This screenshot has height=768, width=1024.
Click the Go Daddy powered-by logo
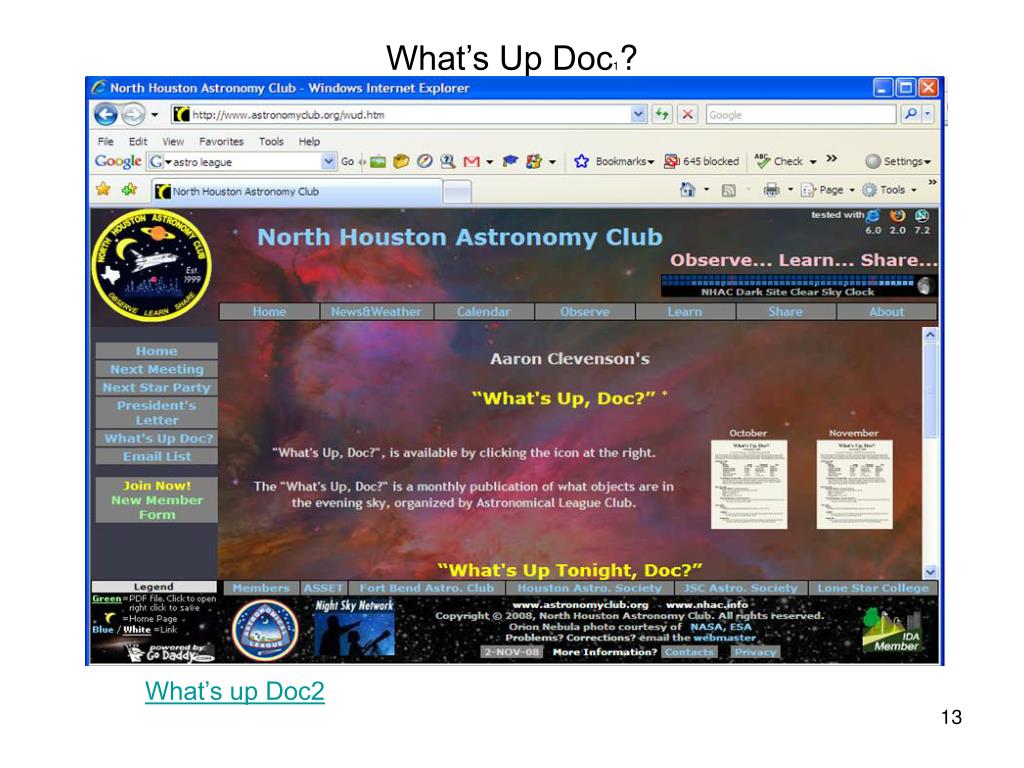pyautogui.click(x=170, y=652)
